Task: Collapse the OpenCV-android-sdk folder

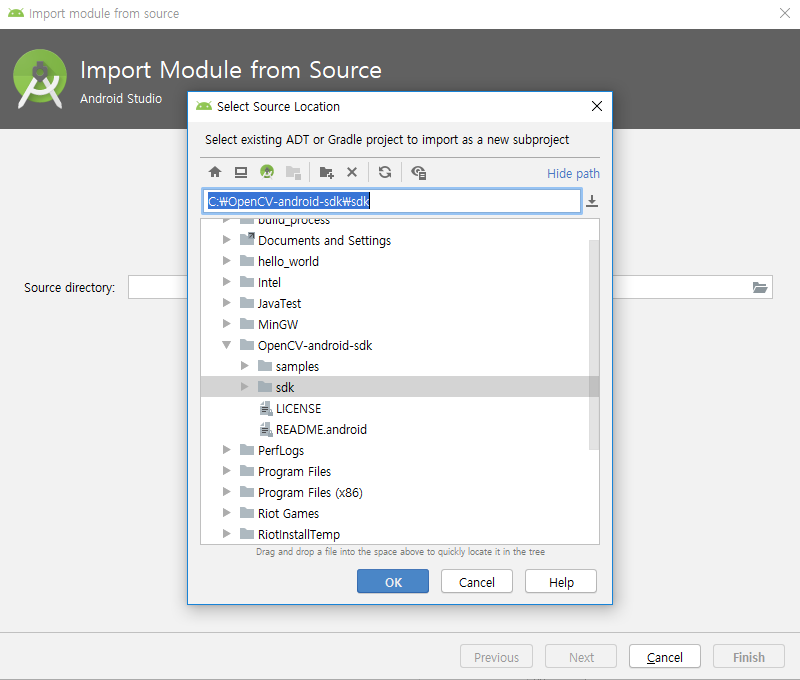Action: tap(228, 345)
